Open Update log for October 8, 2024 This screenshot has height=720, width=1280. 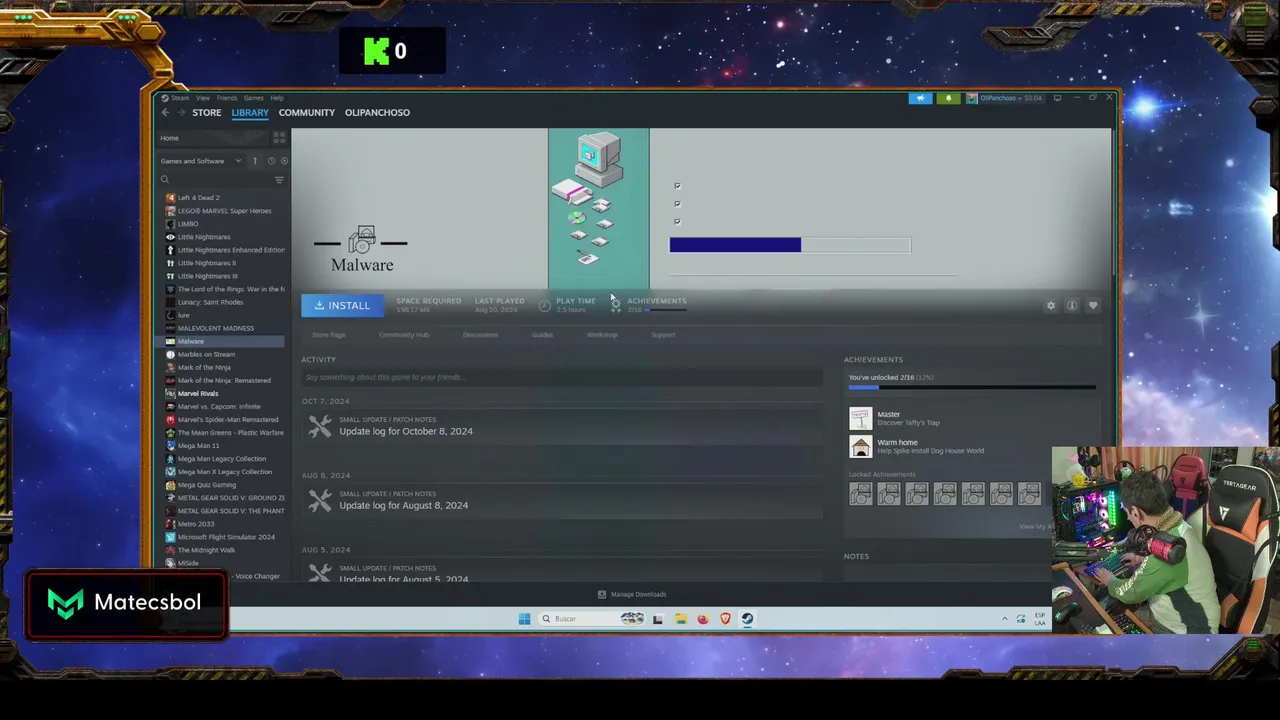point(406,431)
